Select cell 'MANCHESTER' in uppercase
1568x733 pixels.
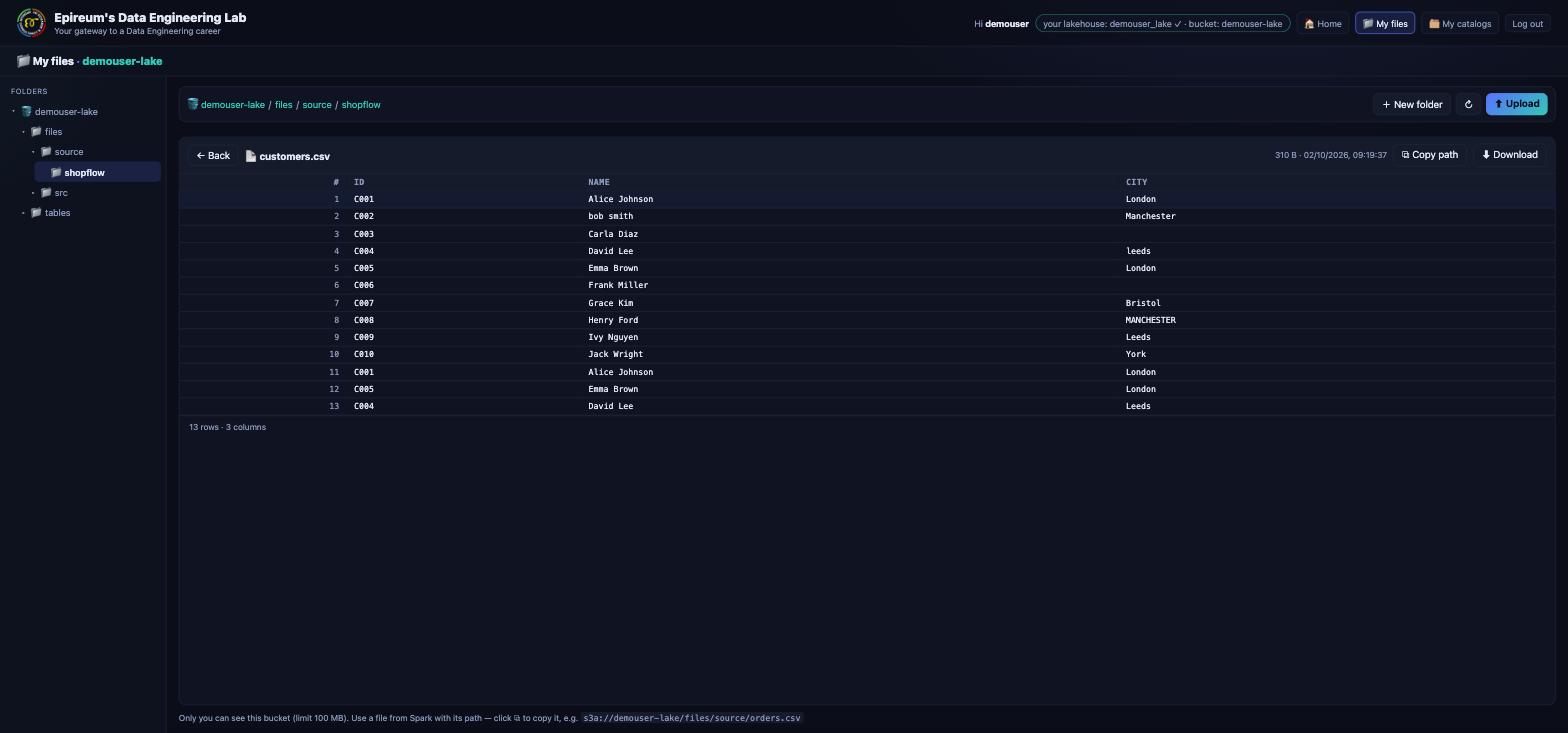click(1150, 320)
